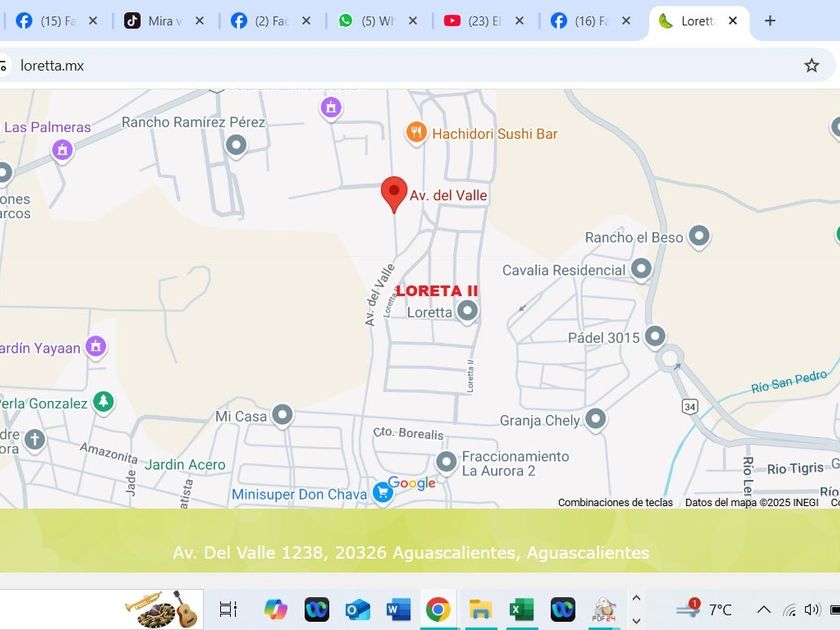Click the Jardin Acero map label

coord(185,464)
